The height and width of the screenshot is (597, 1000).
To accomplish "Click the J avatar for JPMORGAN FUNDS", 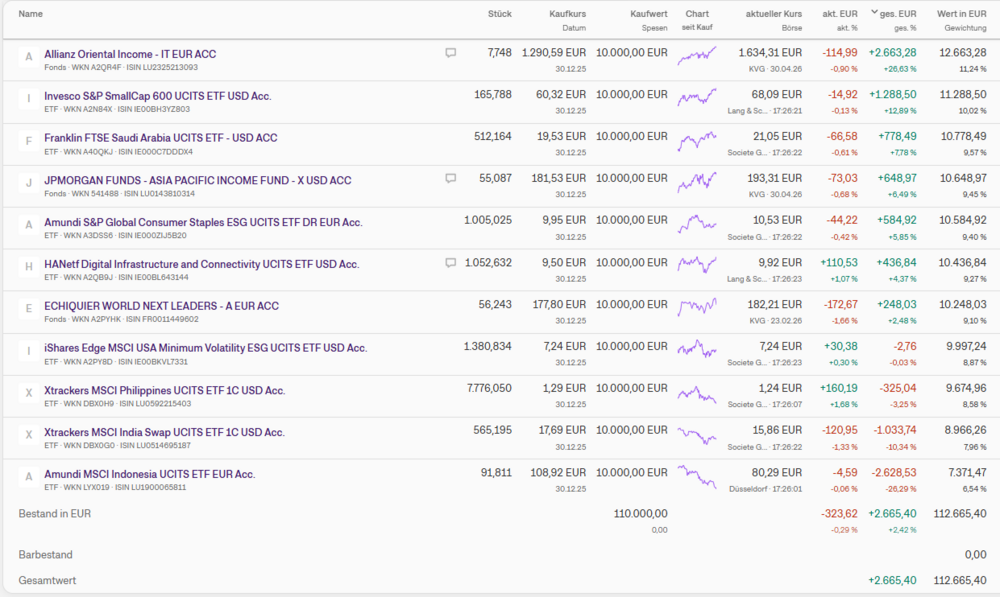I will click(x=29, y=184).
